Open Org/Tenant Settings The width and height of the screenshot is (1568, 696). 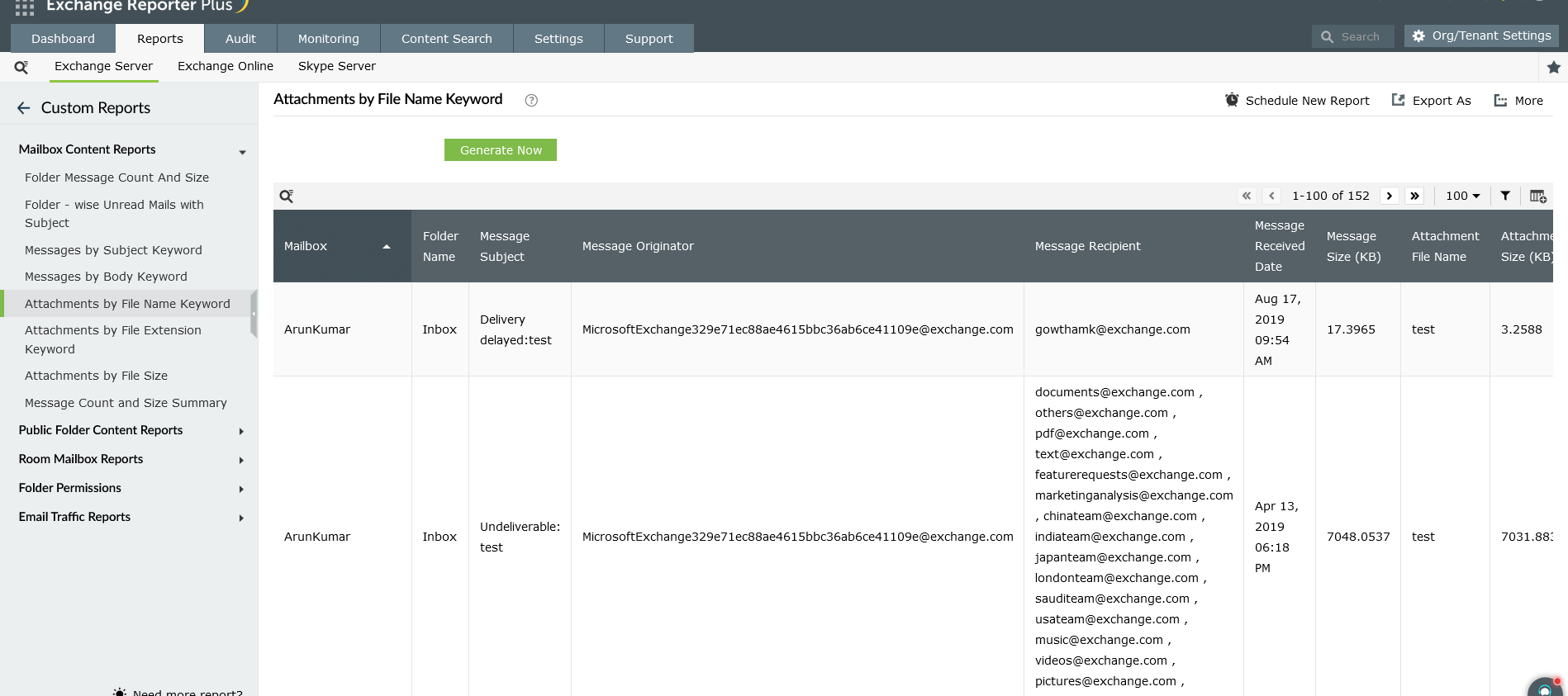tap(1481, 36)
